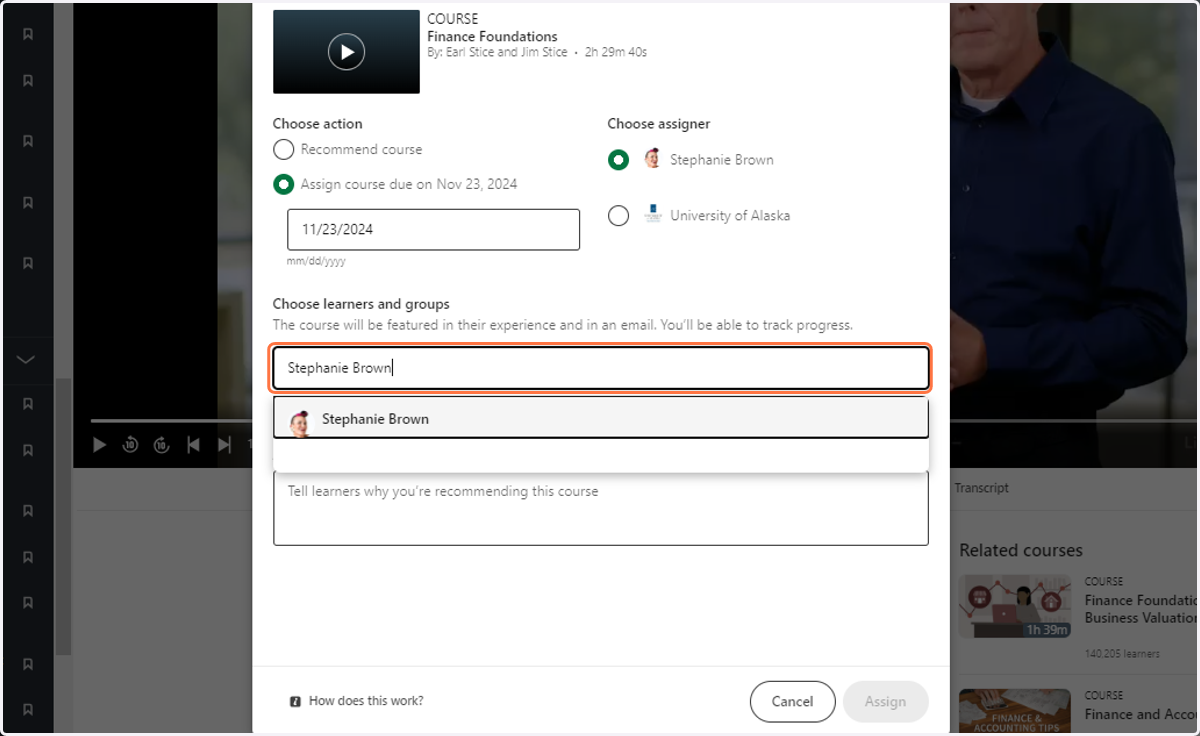Click the Related courses heading

coord(1021,550)
